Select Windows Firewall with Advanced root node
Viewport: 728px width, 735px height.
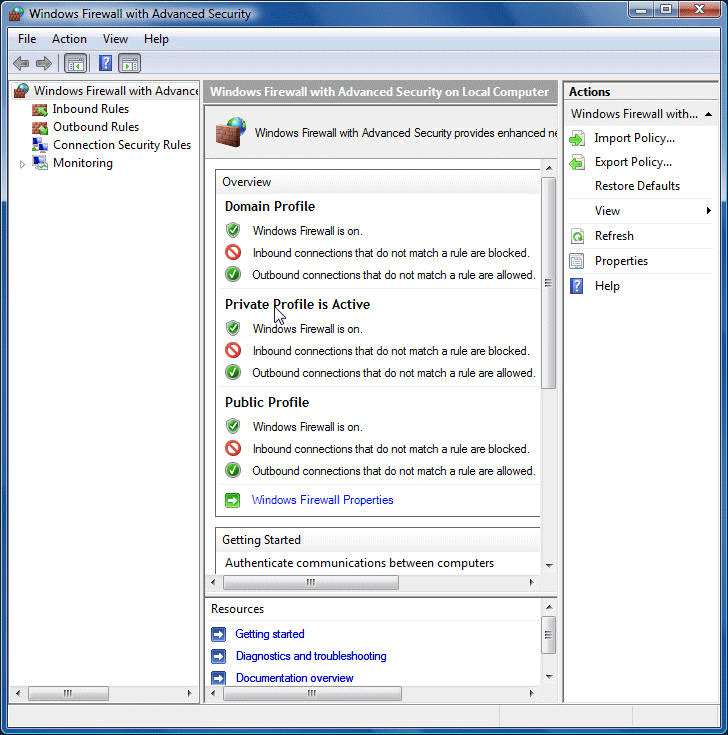click(x=116, y=90)
